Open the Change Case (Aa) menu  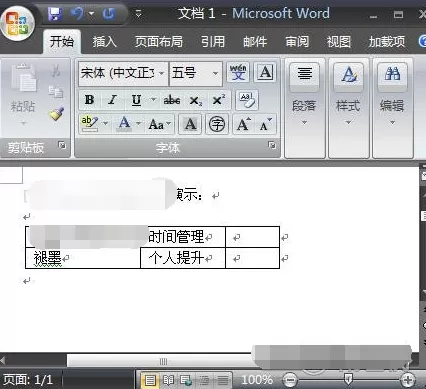(x=160, y=124)
